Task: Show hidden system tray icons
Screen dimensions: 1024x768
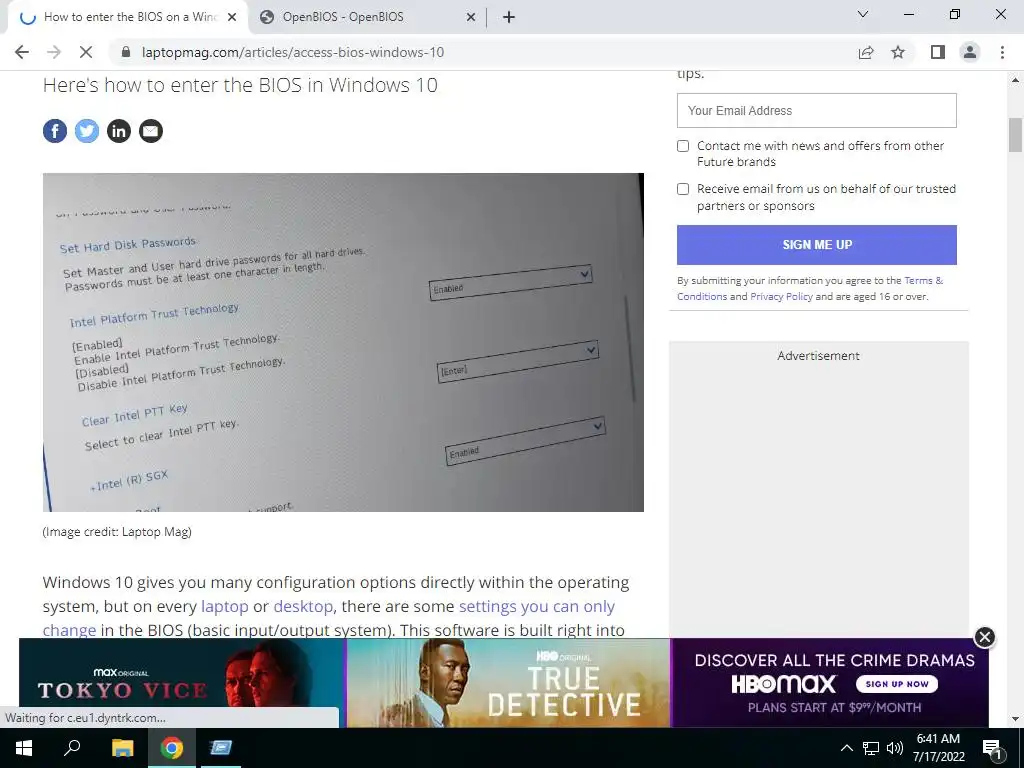Action: (846, 748)
